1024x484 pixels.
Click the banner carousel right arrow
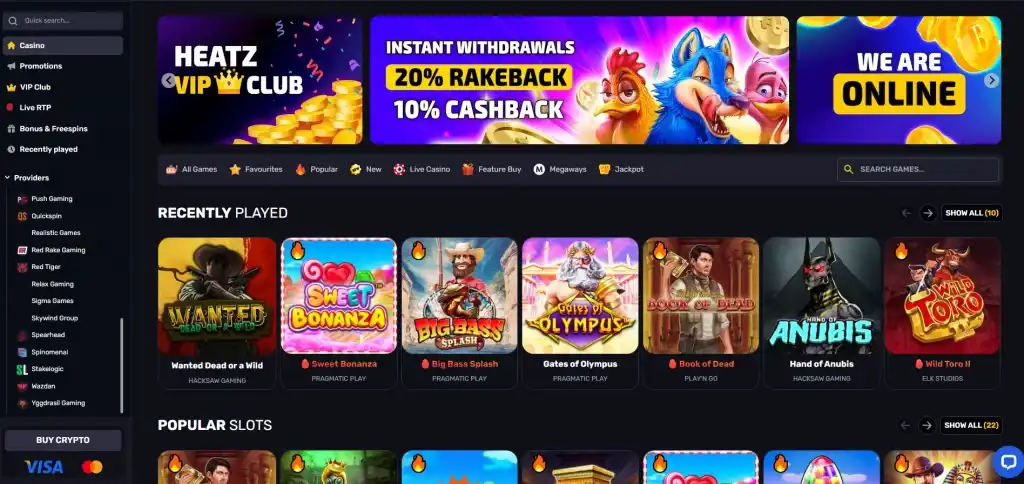point(991,80)
